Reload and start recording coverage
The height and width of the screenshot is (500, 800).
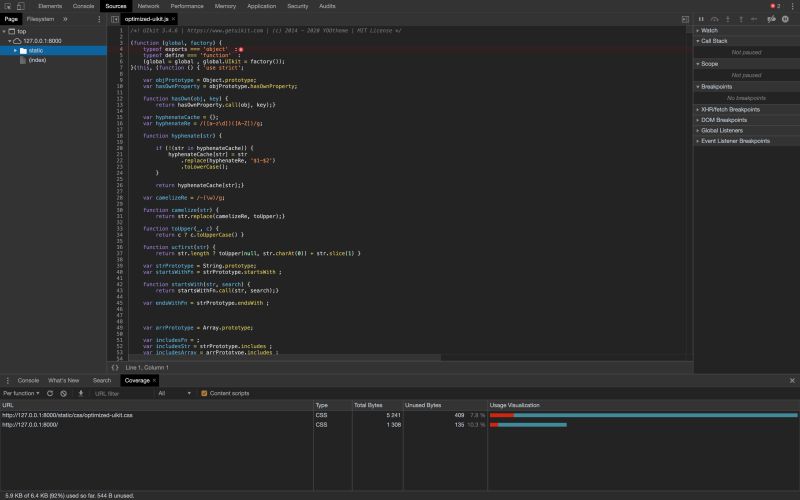(x=50, y=393)
